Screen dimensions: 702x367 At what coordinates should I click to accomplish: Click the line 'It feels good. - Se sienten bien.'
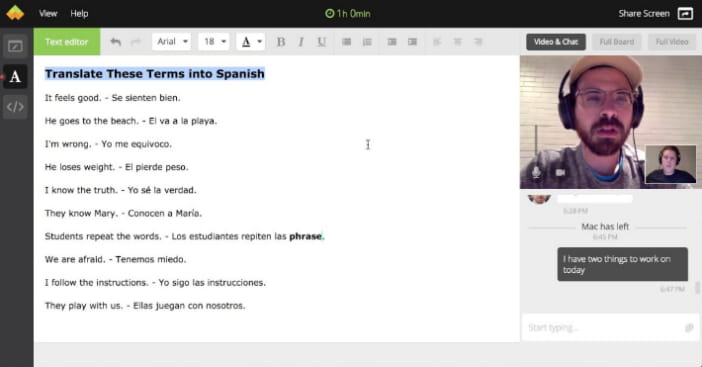pos(112,98)
